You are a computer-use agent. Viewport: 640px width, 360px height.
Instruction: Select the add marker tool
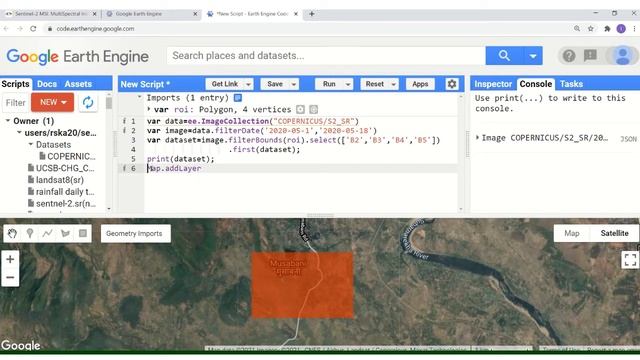pos(30,233)
